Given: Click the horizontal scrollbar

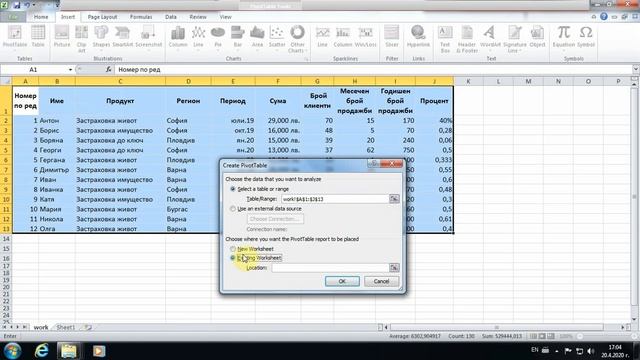Looking at the screenshot, I should [497, 327].
